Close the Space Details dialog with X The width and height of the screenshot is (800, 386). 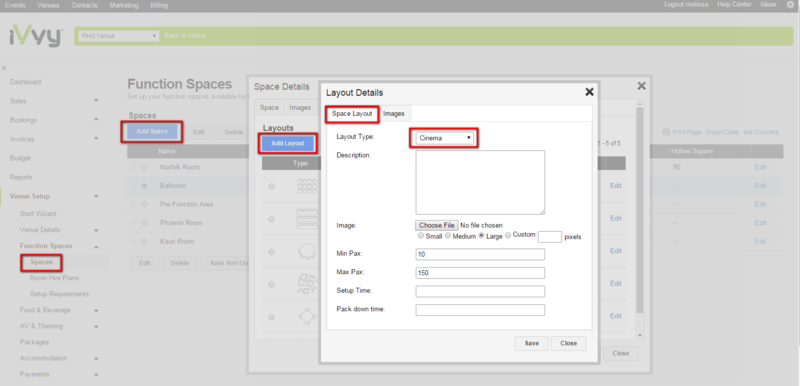(642, 86)
